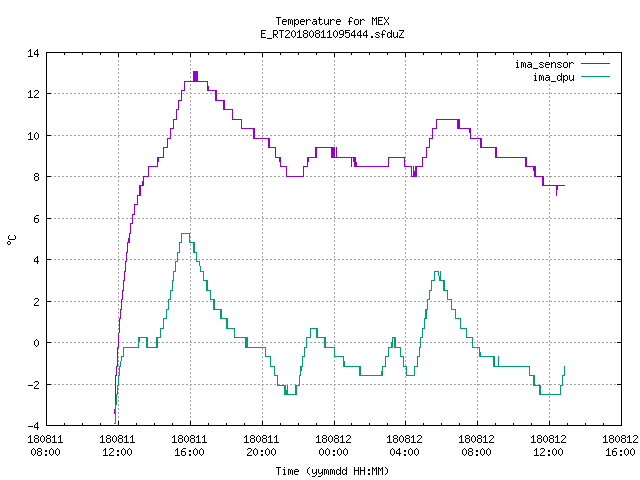
Task: Click the ima_dpu peak near 5 °C
Action: click(x=185, y=233)
